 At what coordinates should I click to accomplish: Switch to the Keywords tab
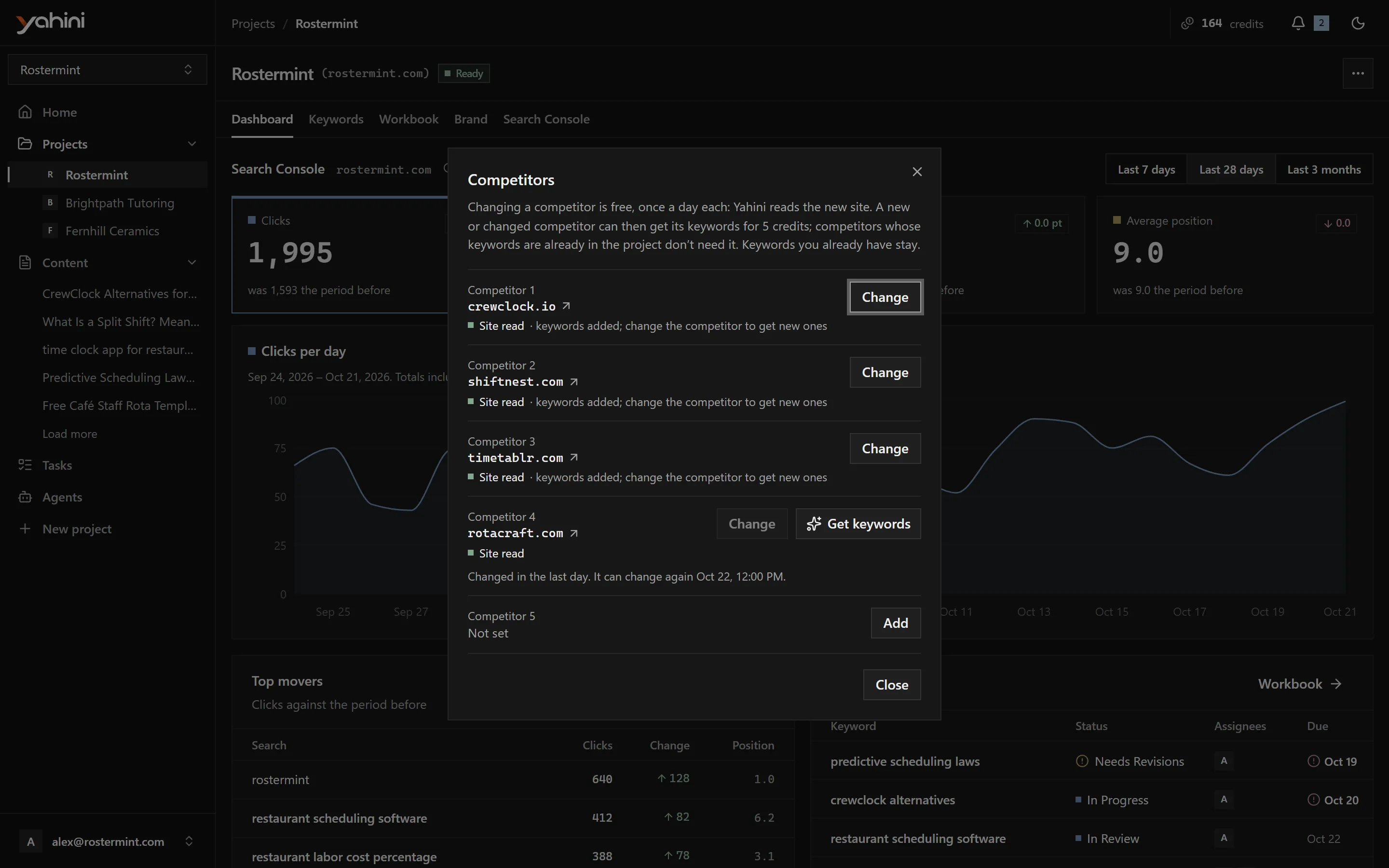coord(336,120)
